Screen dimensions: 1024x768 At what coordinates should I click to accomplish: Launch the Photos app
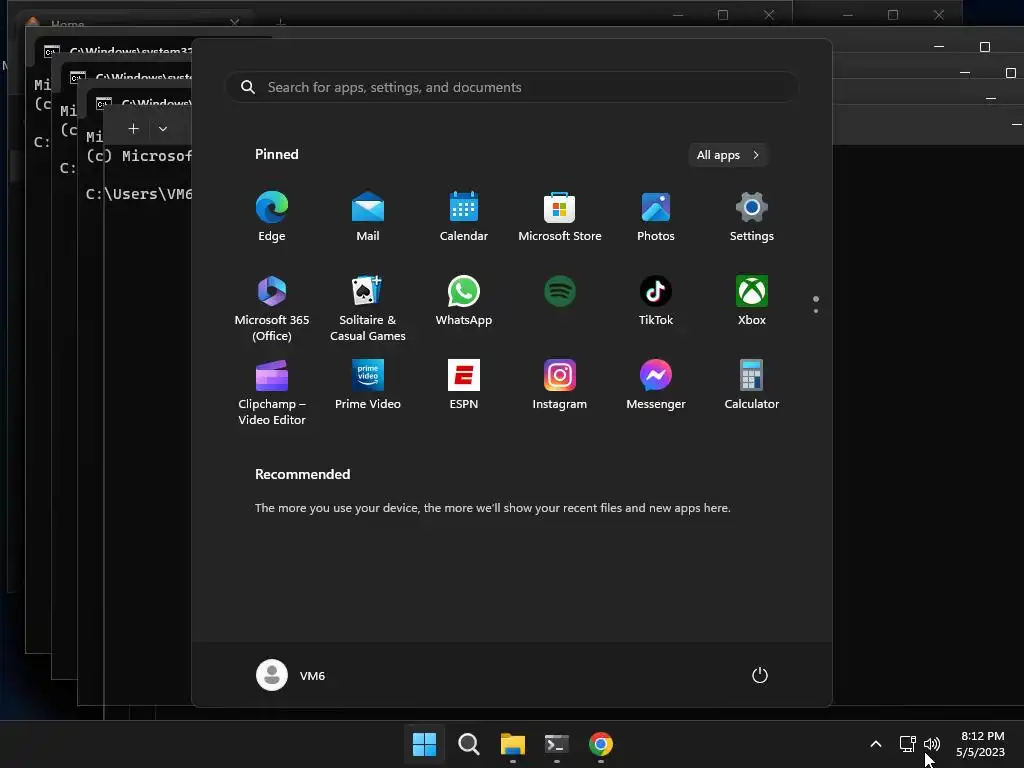(x=656, y=217)
